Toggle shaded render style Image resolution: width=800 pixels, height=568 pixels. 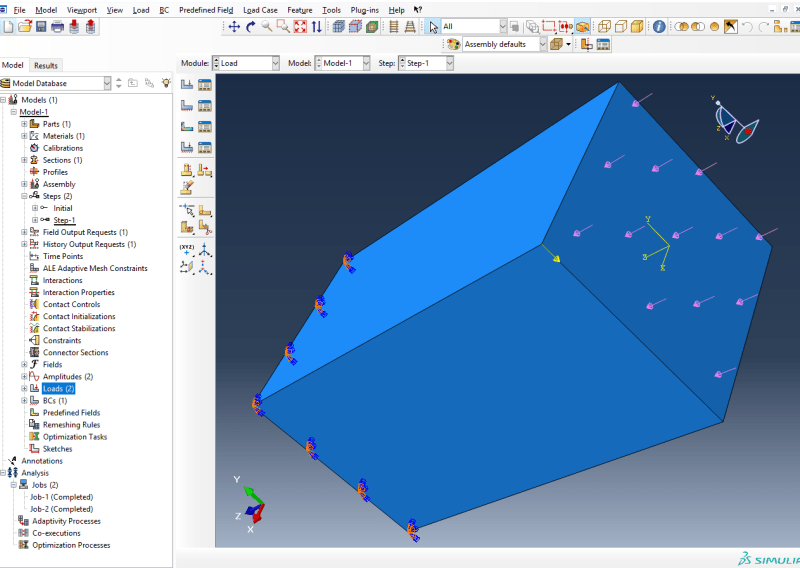(637, 27)
